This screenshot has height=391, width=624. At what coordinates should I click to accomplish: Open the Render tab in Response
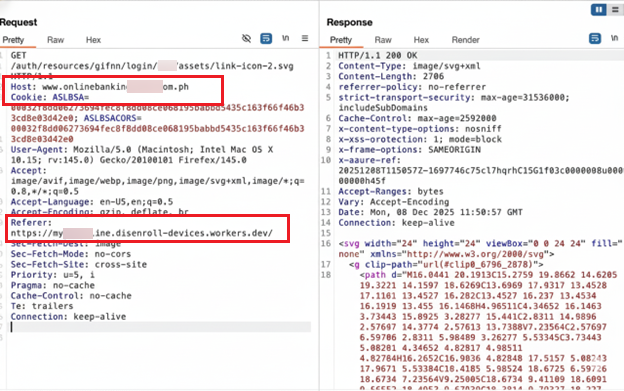pyautogui.click(x=465, y=40)
